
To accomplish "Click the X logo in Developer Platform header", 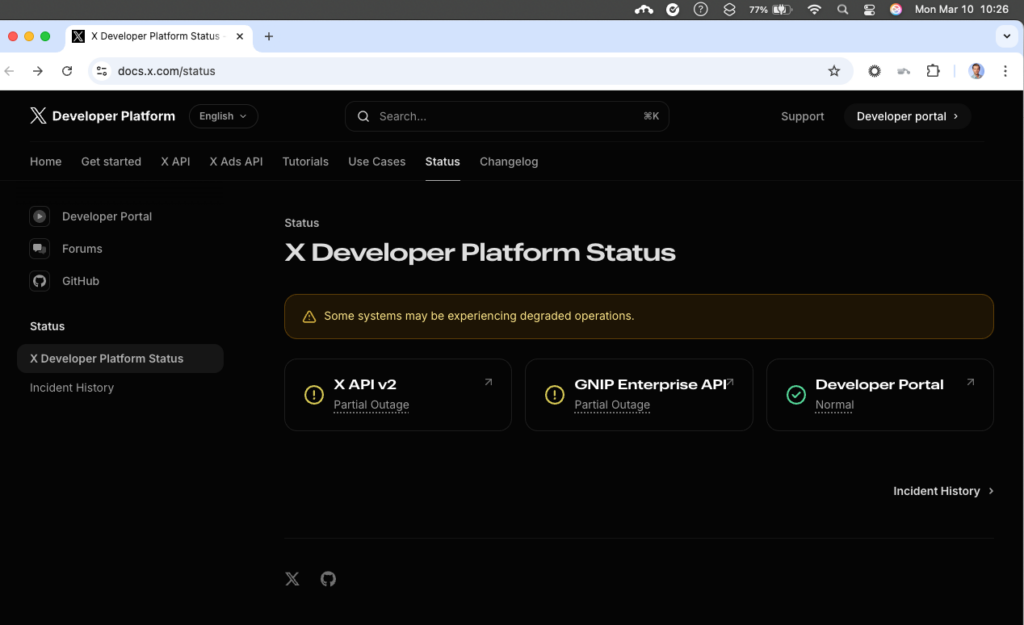I will (x=38, y=116).
